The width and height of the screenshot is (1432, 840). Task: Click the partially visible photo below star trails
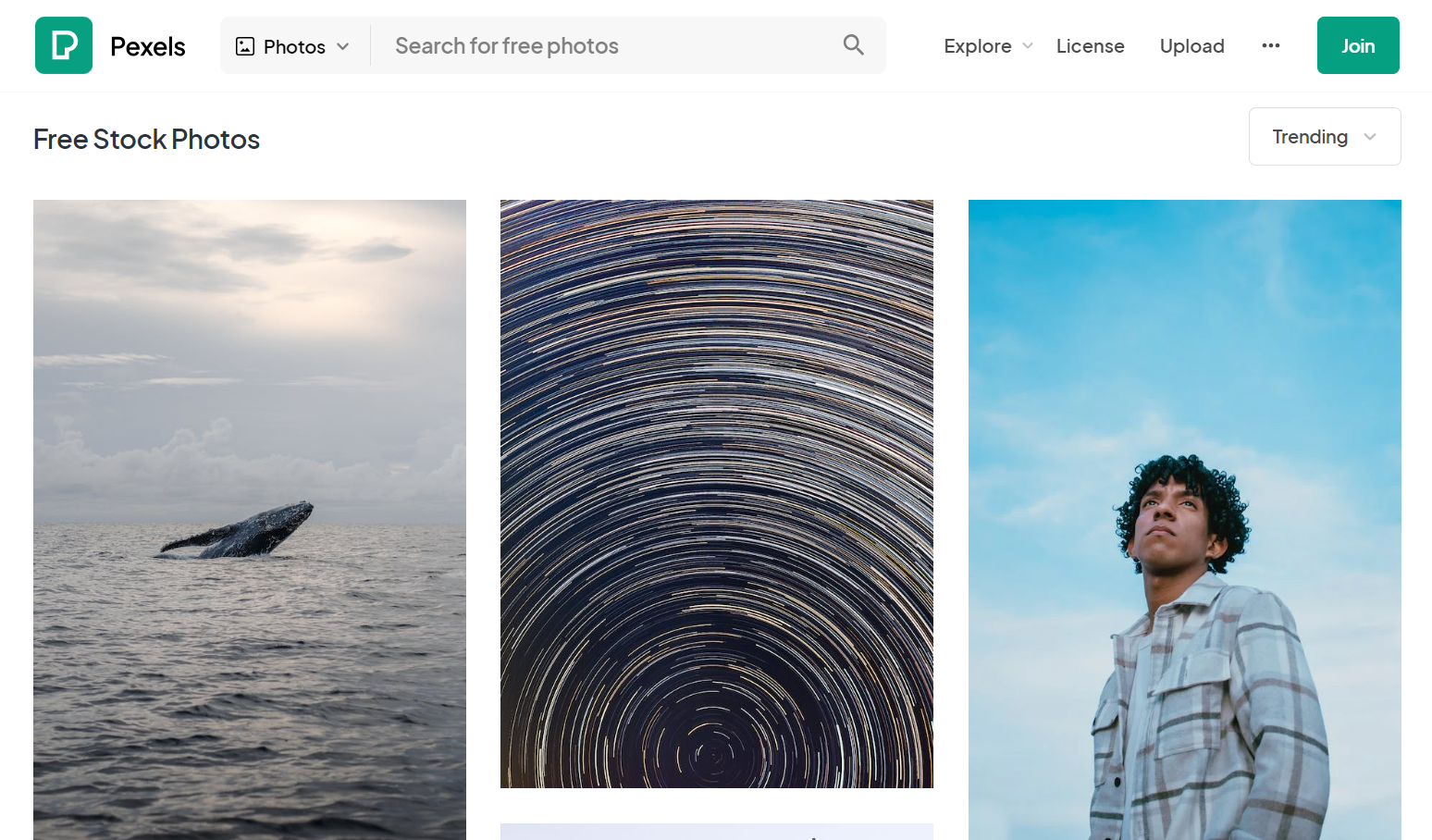tap(716, 832)
